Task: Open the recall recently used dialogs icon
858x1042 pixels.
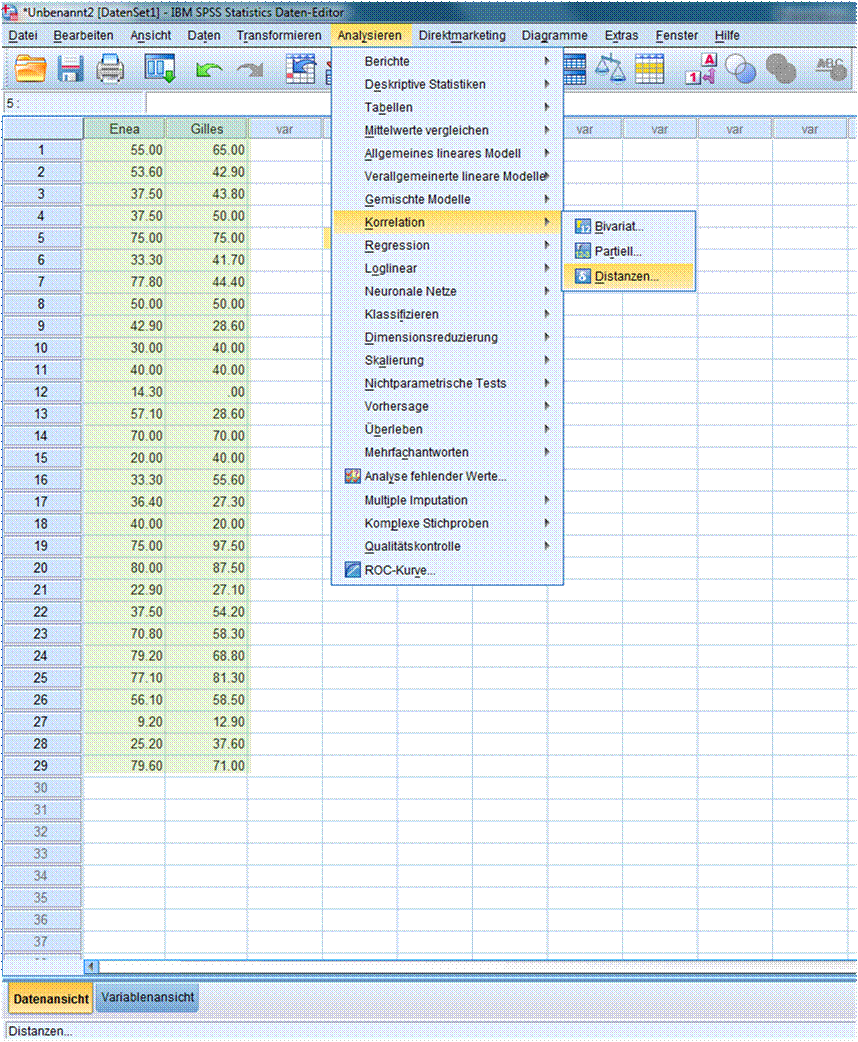Action: (x=160, y=68)
